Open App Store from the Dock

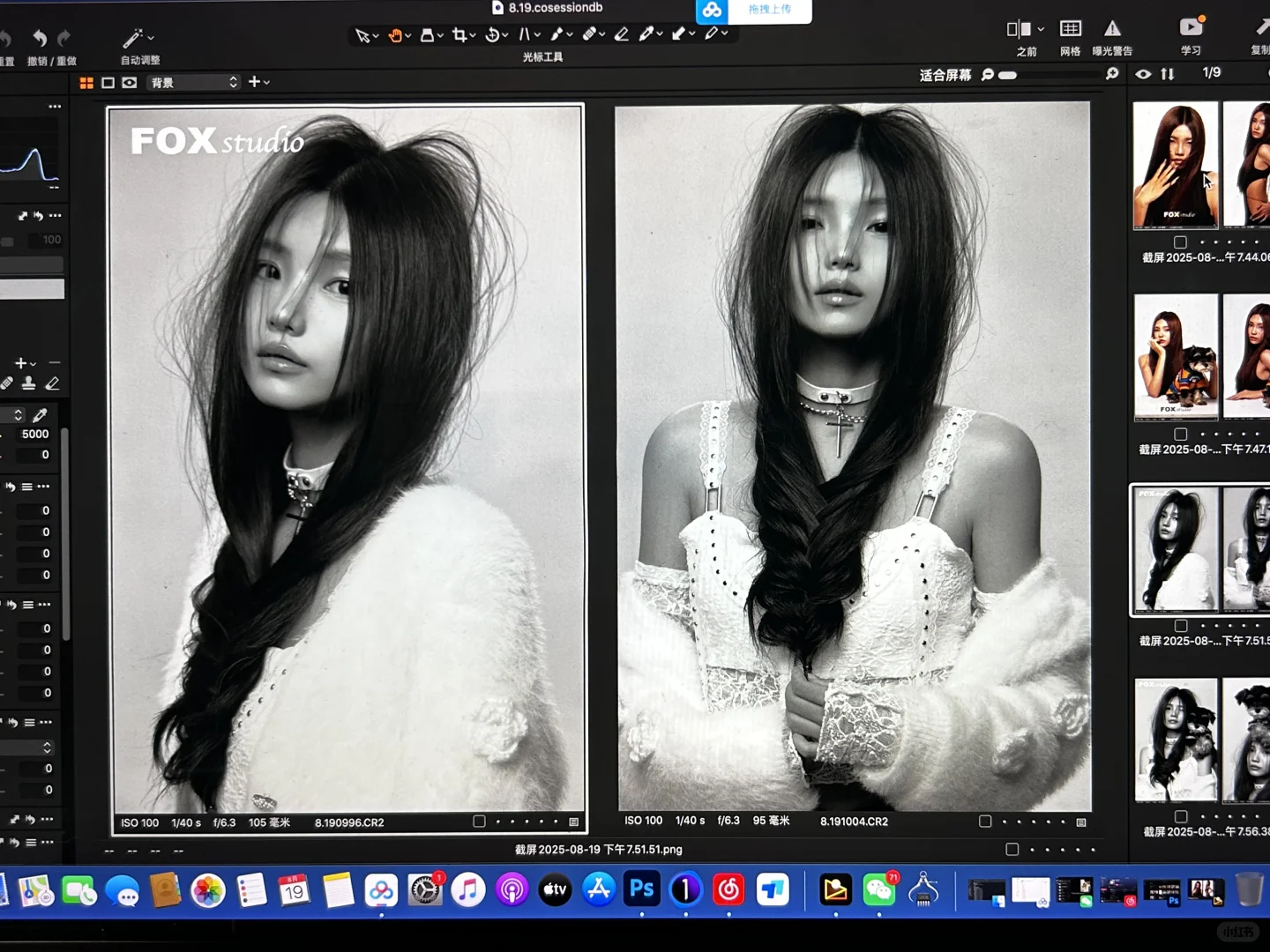[x=599, y=889]
